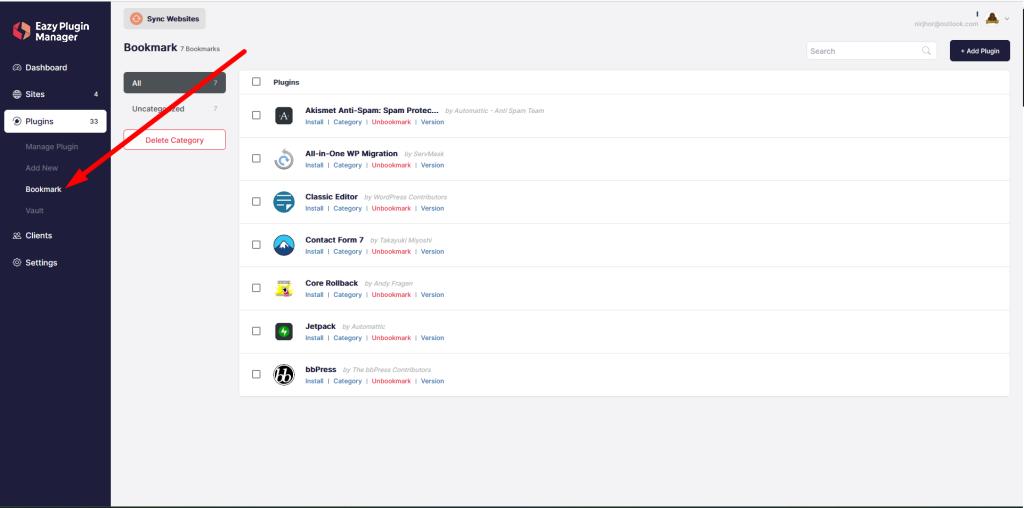Screen dimensions: 1024x508
Task: Click Install link for Jetpack
Action: 314,338
